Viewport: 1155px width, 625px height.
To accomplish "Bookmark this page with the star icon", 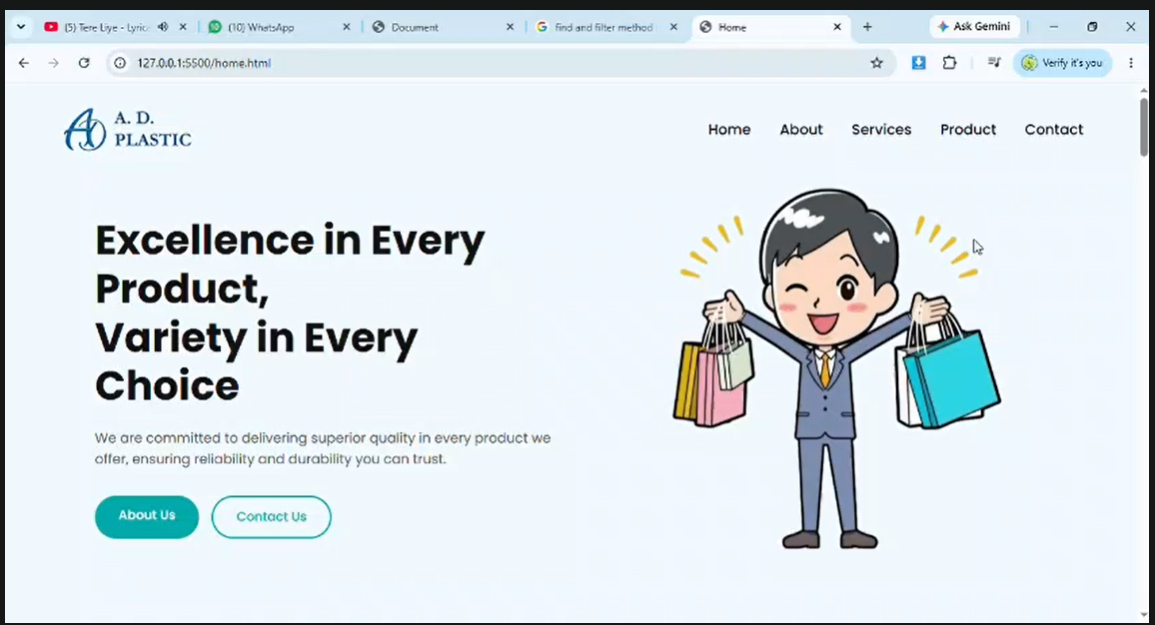I will (x=876, y=63).
